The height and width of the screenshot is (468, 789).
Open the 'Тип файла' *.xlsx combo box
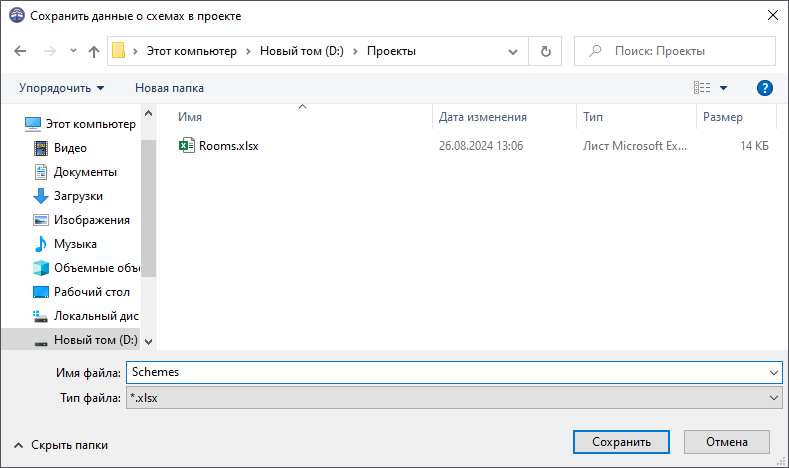[x=454, y=398]
